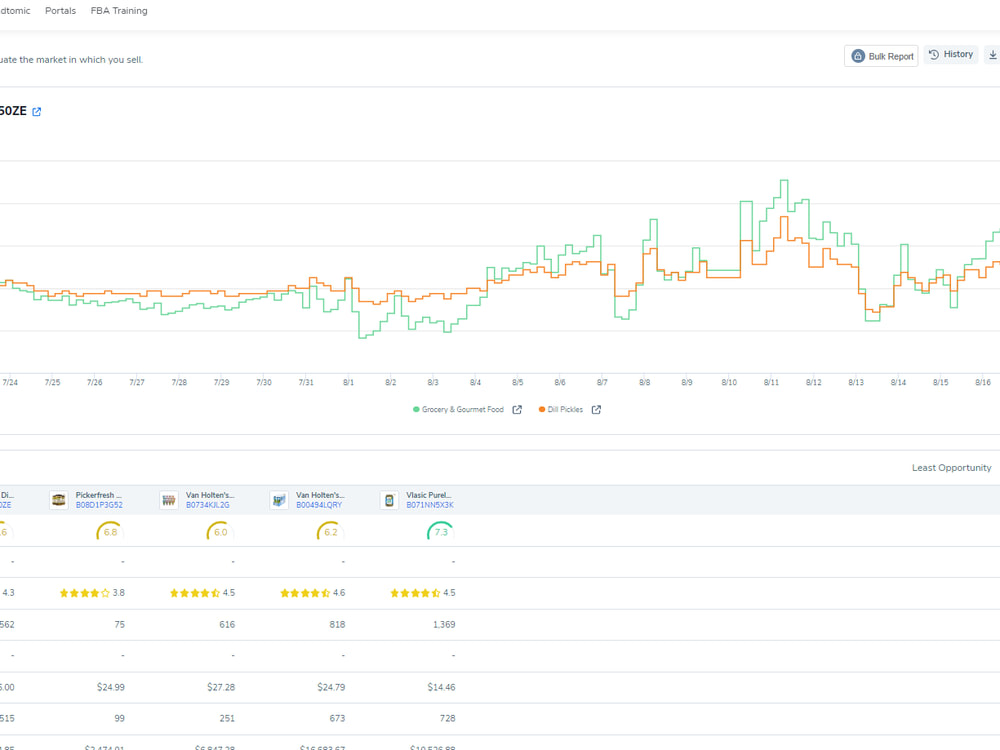The image size is (1000, 750).
Task: Click the 6.2 score gauge
Action: [x=330, y=531]
